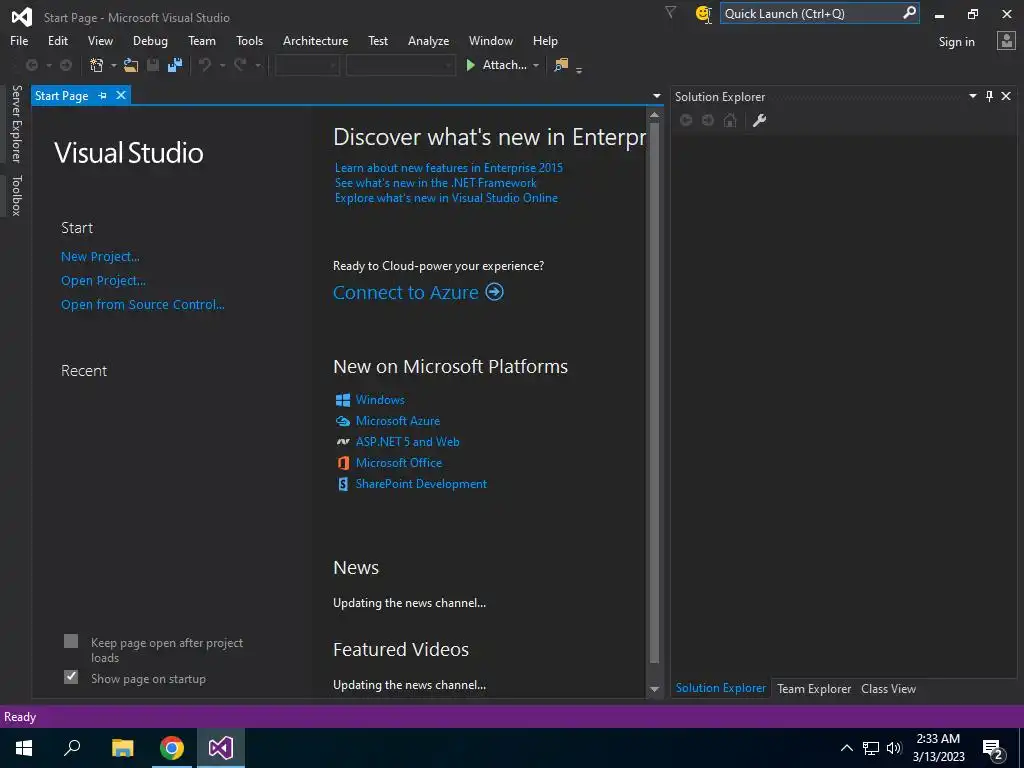The width and height of the screenshot is (1024, 768).
Task: Click the Redo toolbar icon
Action: coord(240,65)
